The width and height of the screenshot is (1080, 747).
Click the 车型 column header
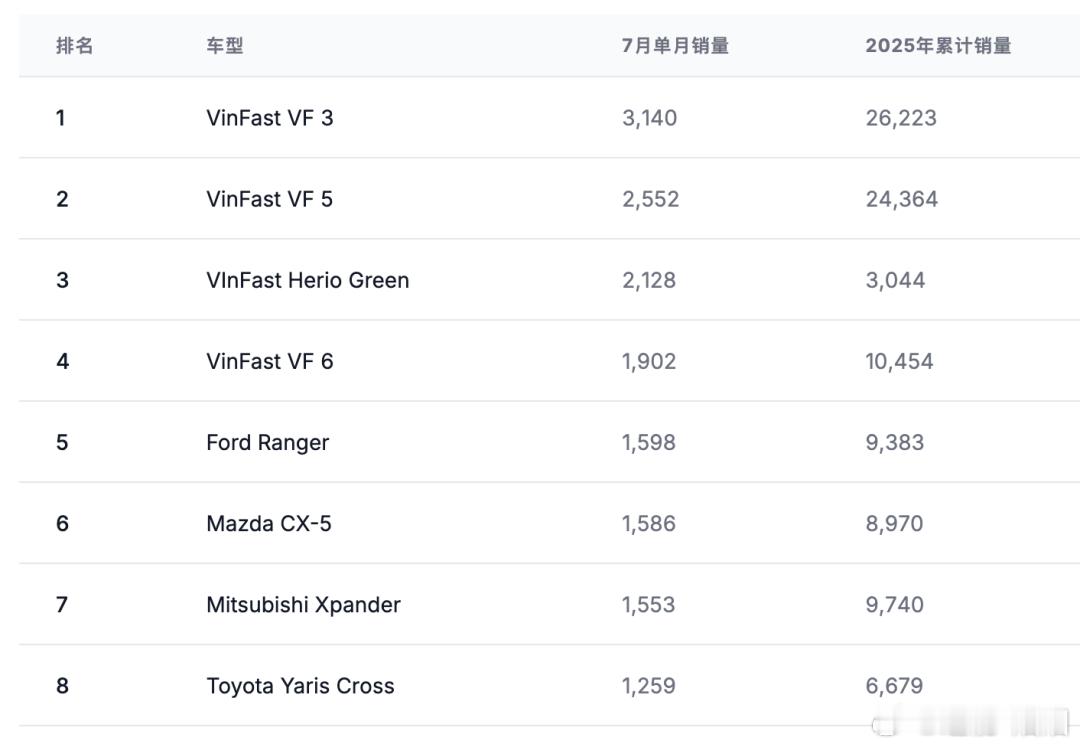coord(225,46)
